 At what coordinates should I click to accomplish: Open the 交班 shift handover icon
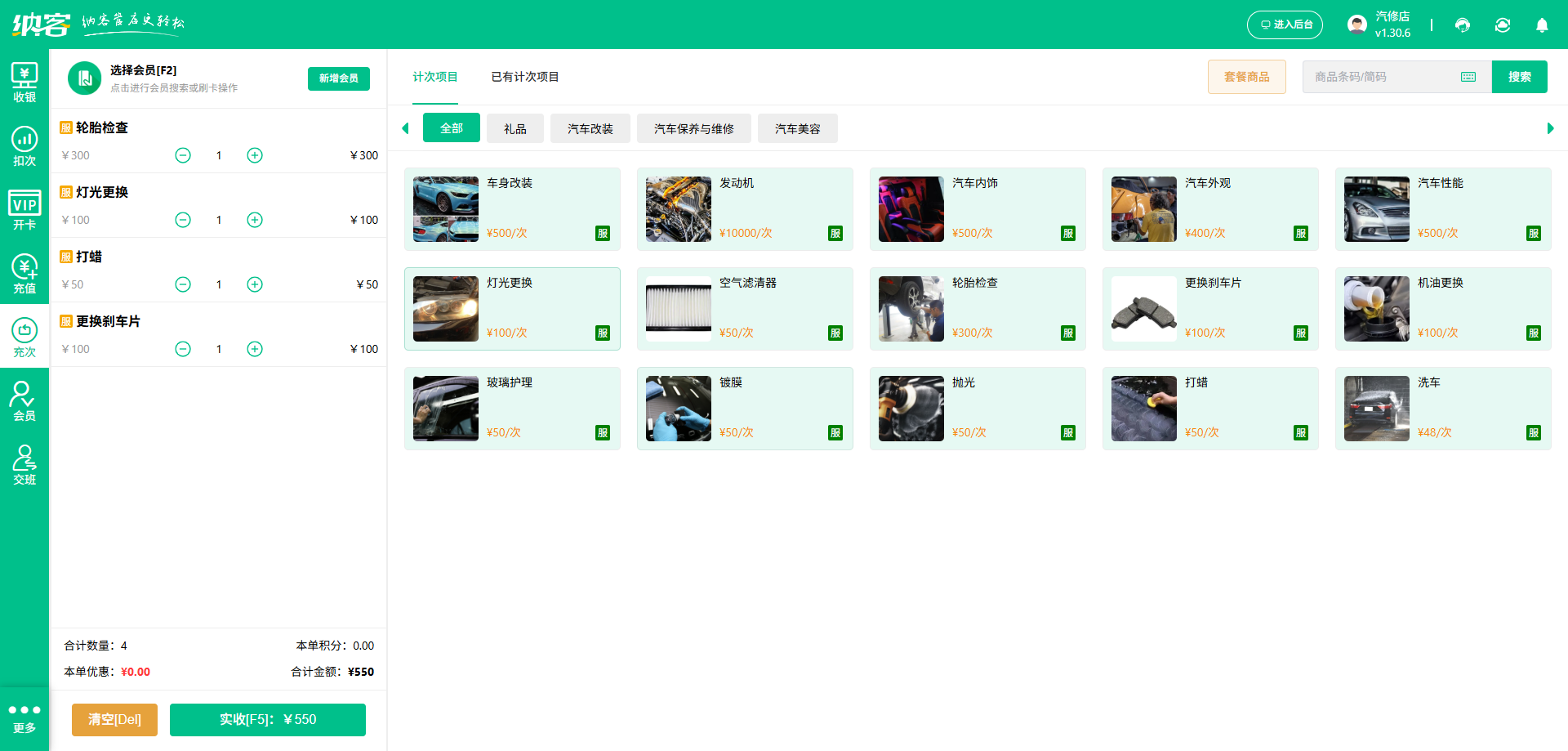coord(24,465)
